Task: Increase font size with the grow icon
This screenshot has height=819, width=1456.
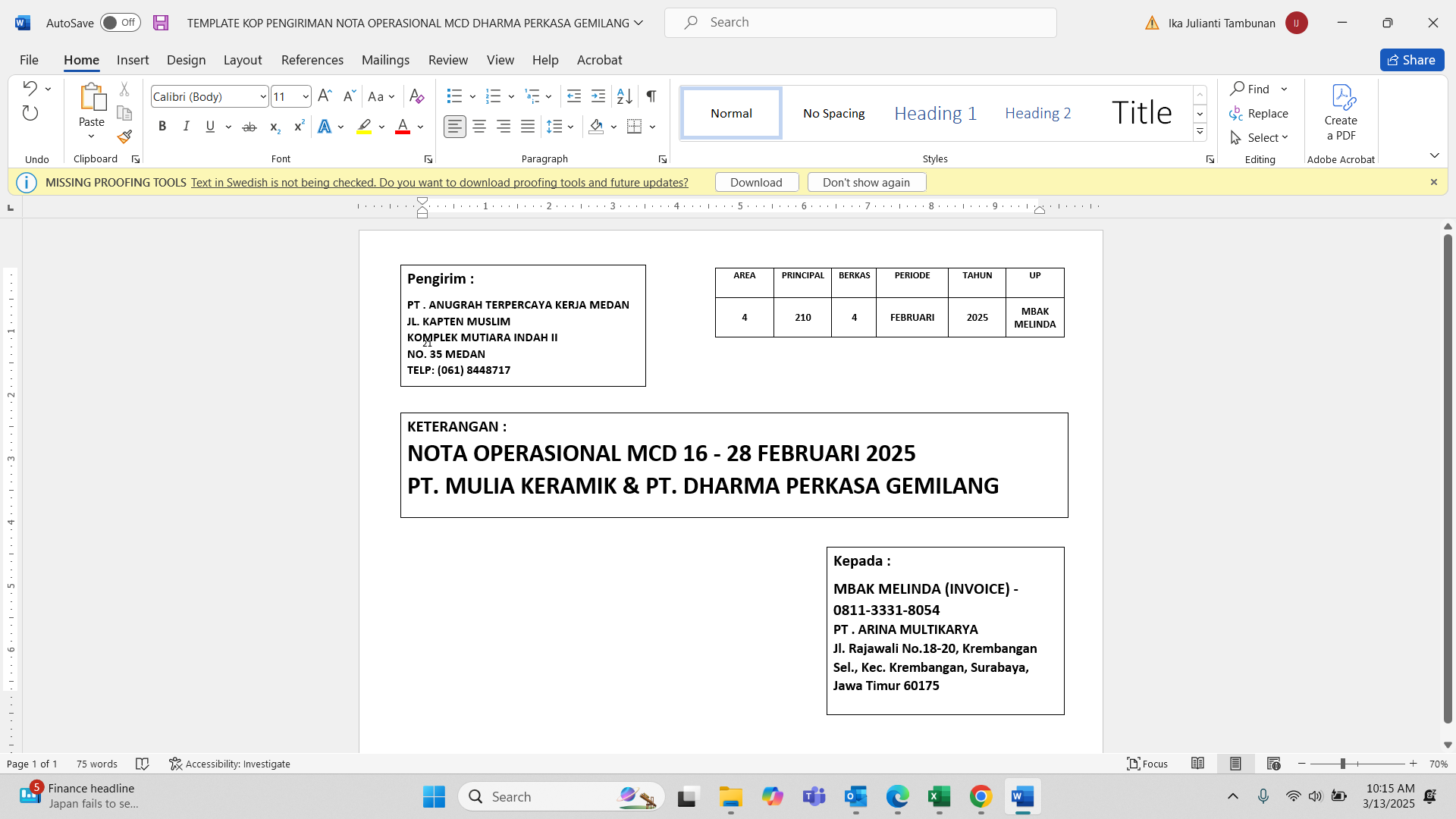Action: click(x=325, y=96)
